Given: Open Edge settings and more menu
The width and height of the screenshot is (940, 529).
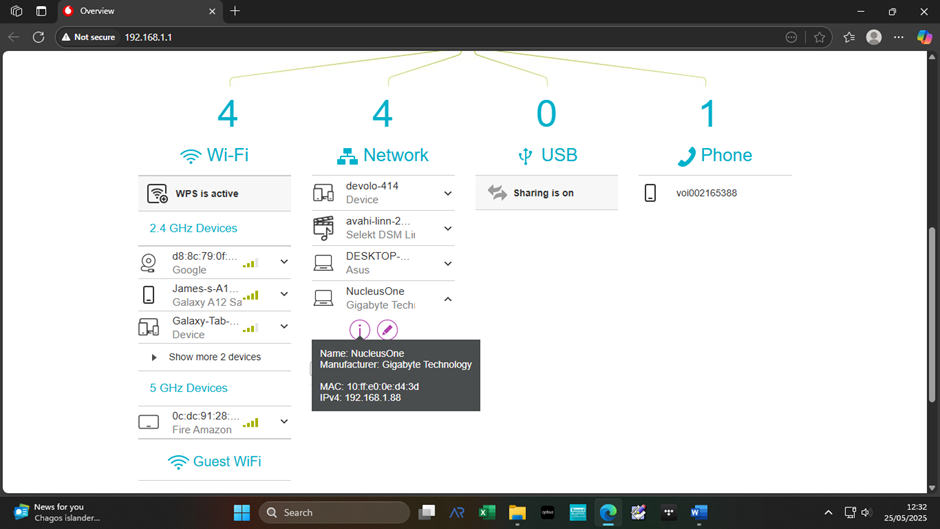Looking at the screenshot, I should [899, 37].
